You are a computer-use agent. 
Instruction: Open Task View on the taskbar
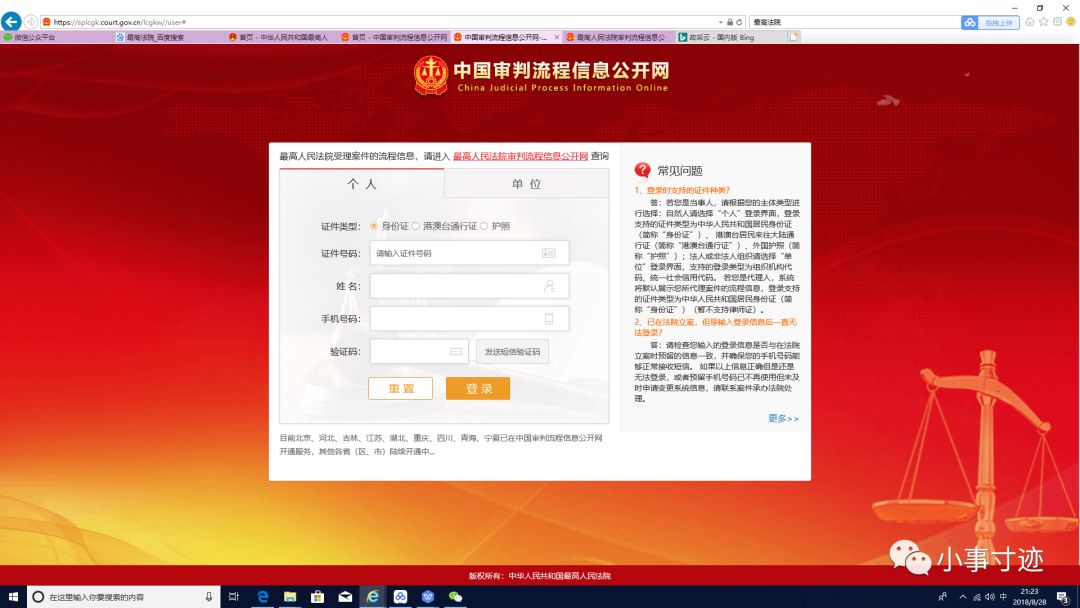point(233,597)
